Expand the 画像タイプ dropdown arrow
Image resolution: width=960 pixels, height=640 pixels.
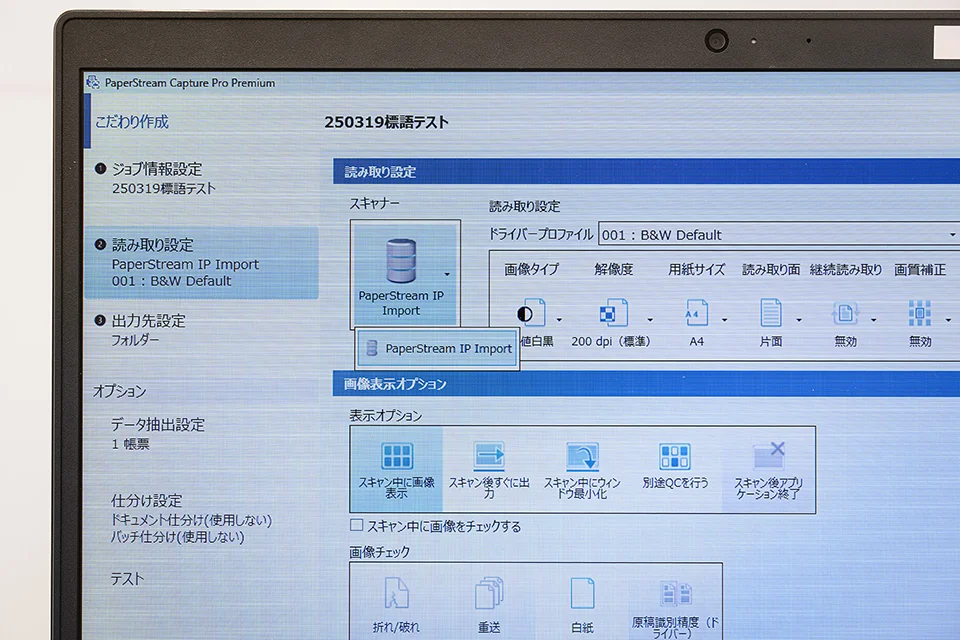(559, 320)
